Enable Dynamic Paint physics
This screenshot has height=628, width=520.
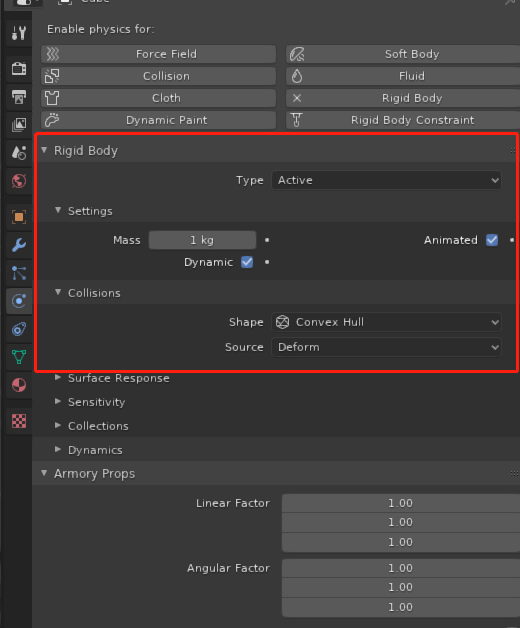[158, 120]
